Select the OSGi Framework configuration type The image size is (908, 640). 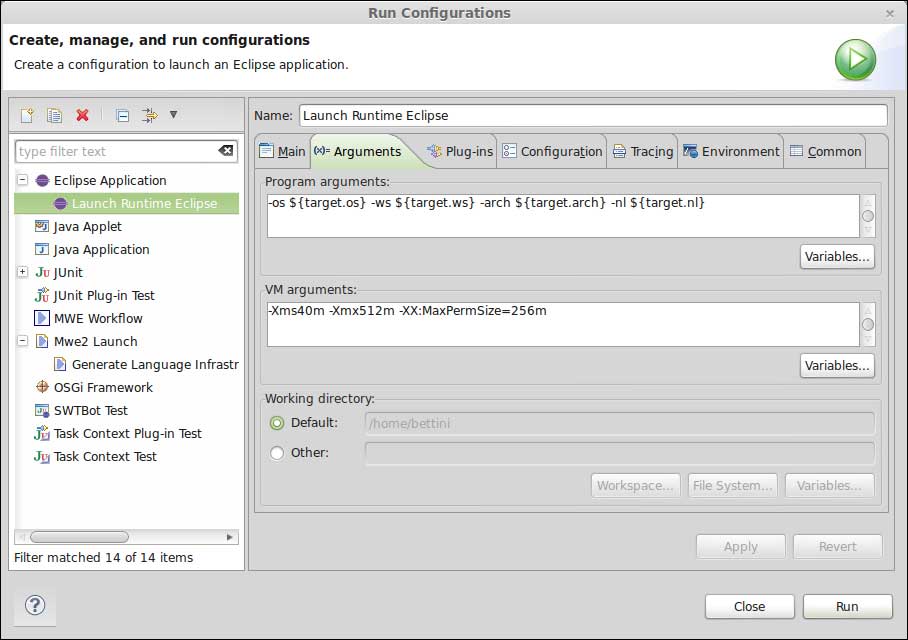[103, 387]
